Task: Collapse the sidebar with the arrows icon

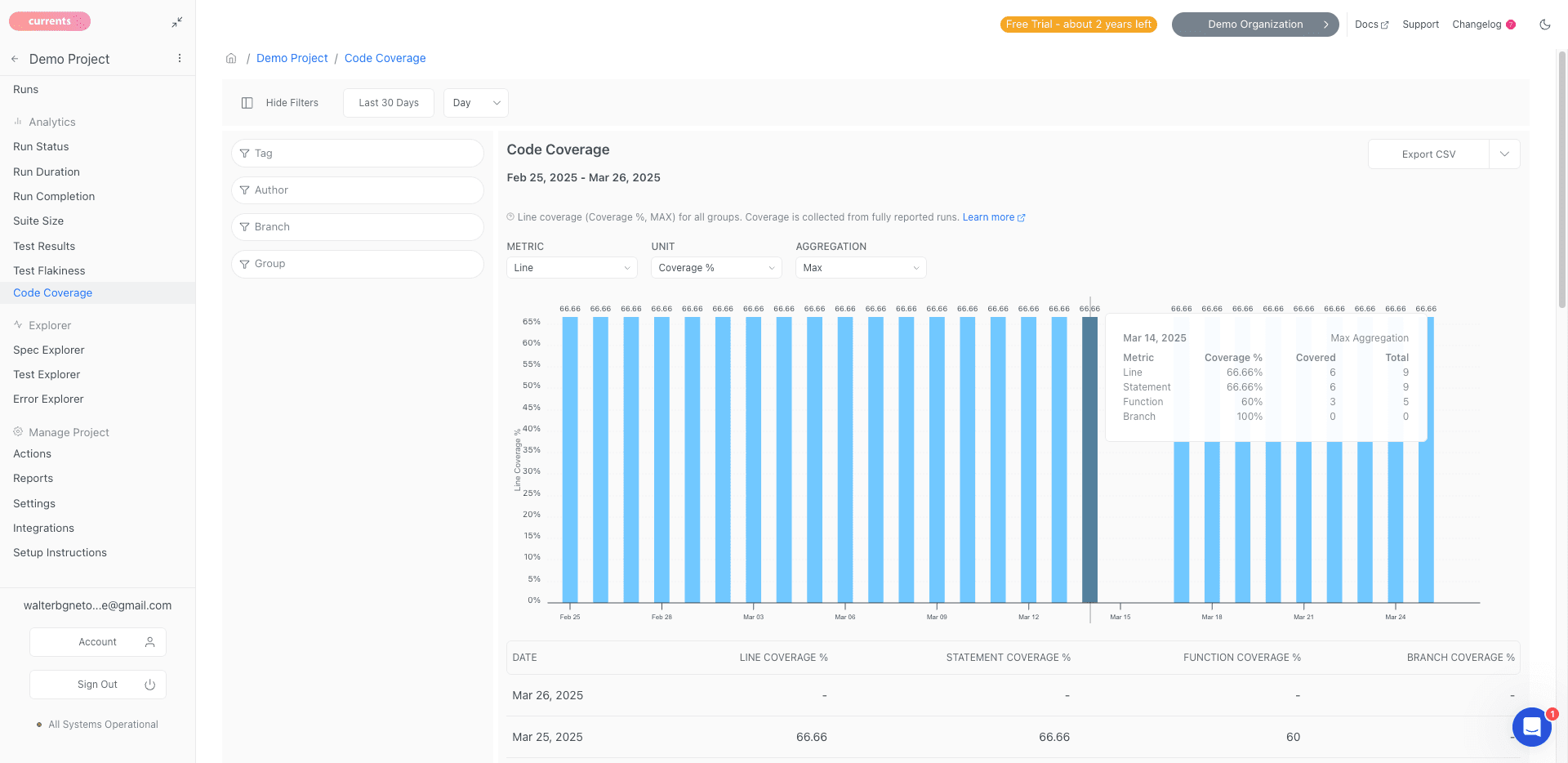Action: tap(177, 23)
